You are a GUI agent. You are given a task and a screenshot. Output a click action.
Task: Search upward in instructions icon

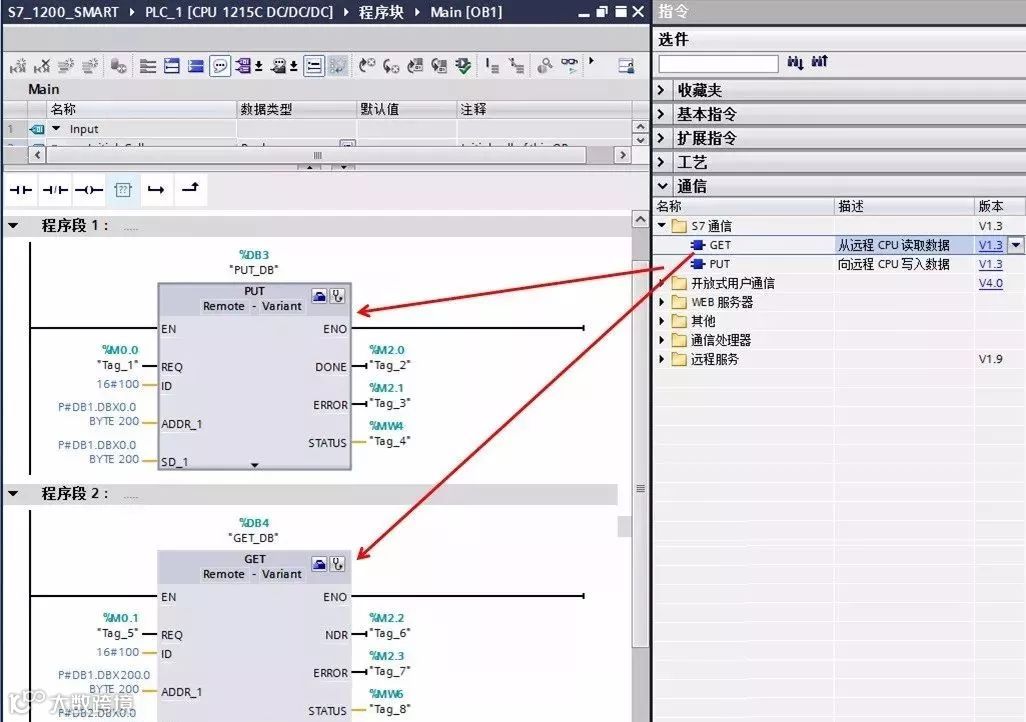coord(819,62)
